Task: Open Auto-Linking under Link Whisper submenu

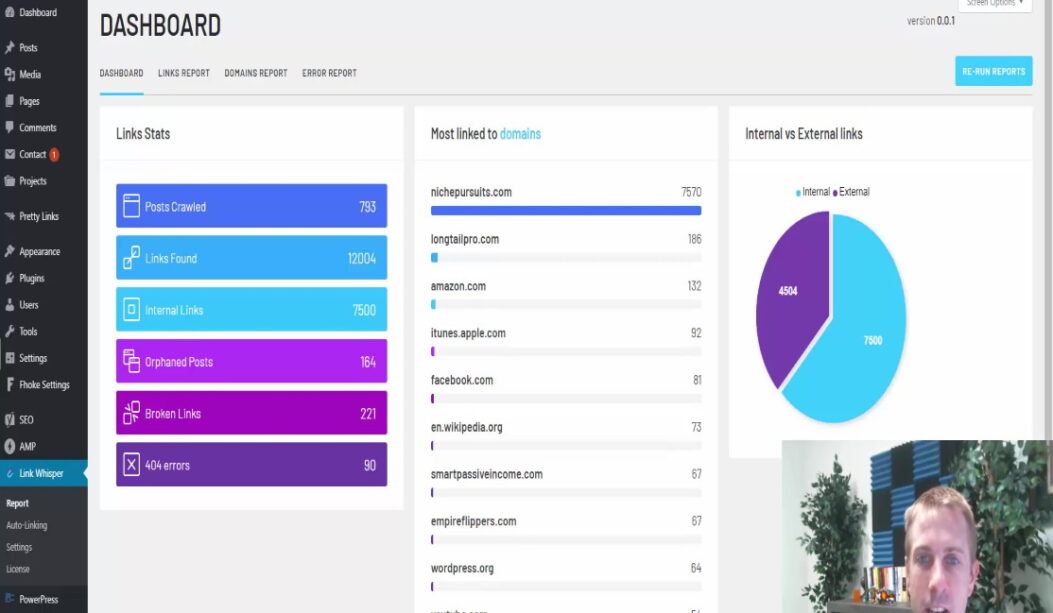Action: [27, 525]
